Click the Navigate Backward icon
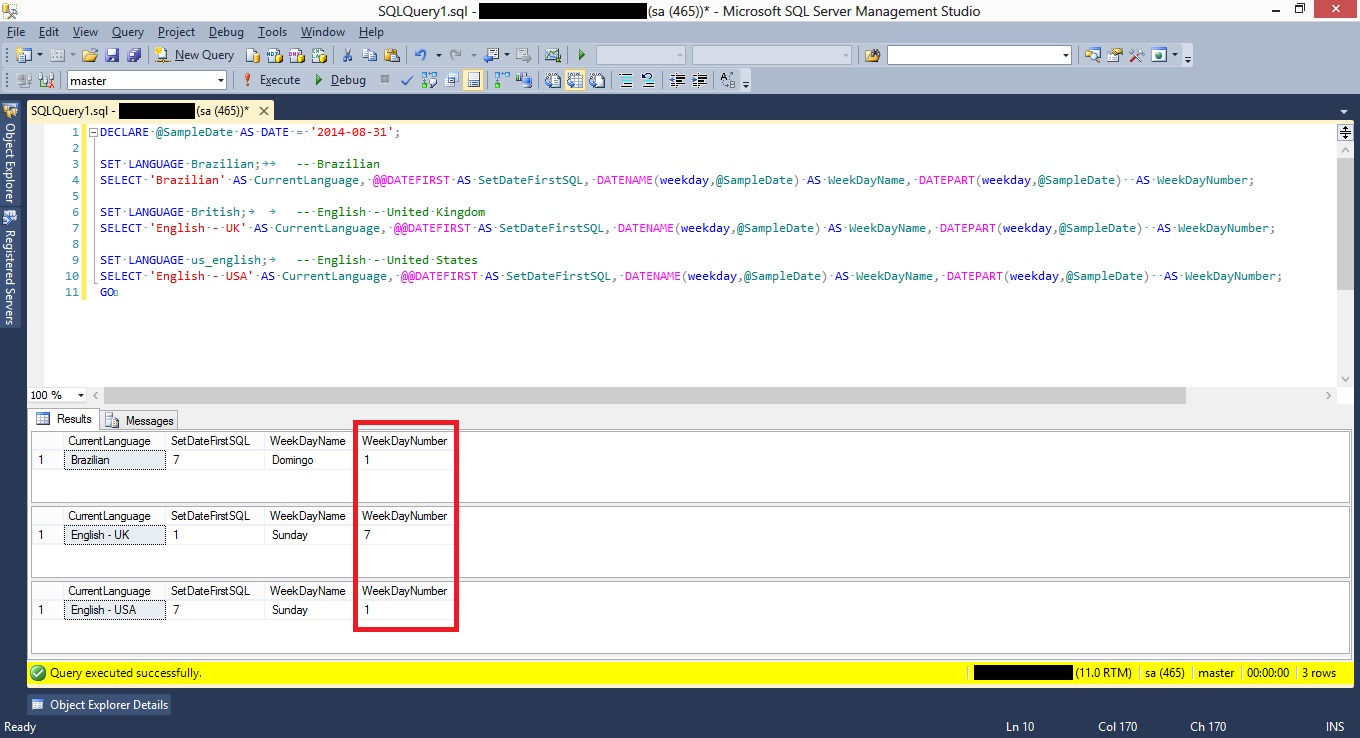 (x=491, y=55)
